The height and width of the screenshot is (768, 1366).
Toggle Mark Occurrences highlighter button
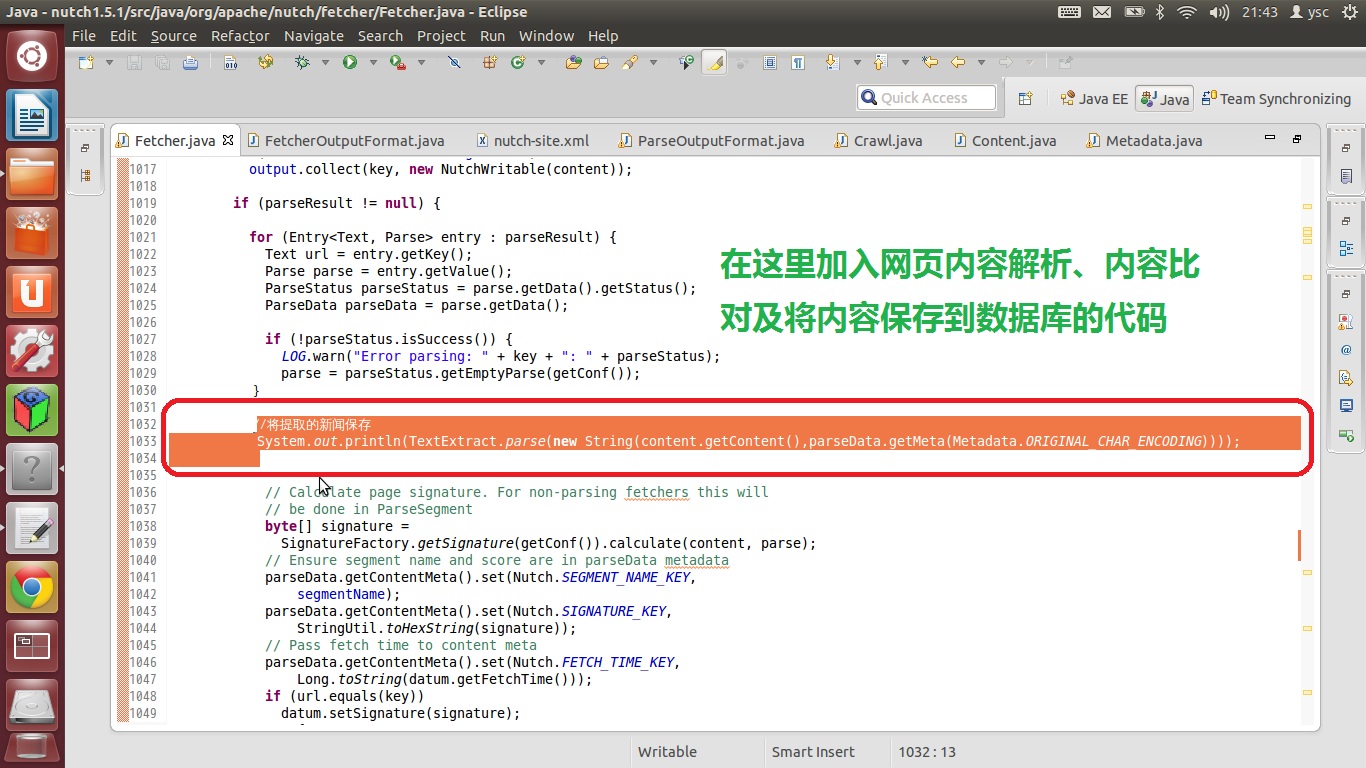(x=714, y=63)
